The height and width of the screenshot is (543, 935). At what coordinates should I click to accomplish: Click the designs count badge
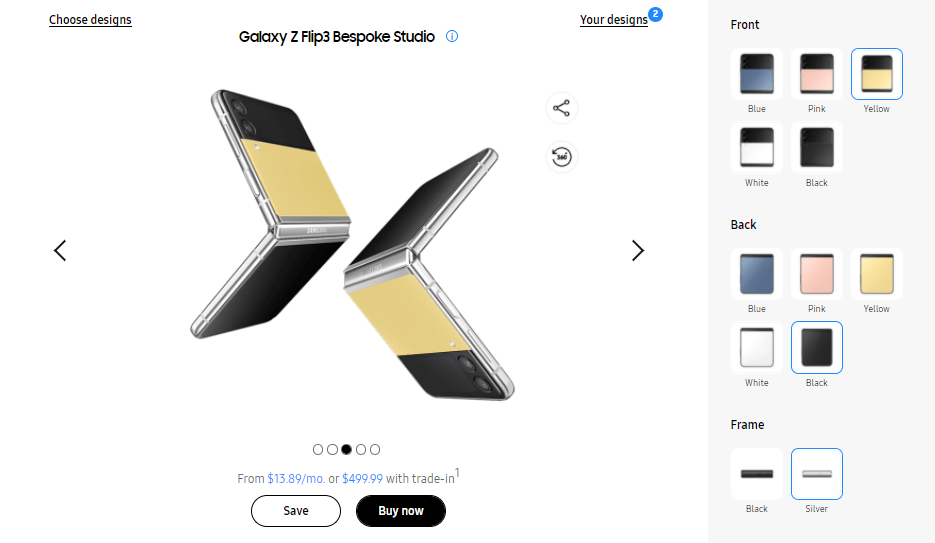[x=656, y=14]
